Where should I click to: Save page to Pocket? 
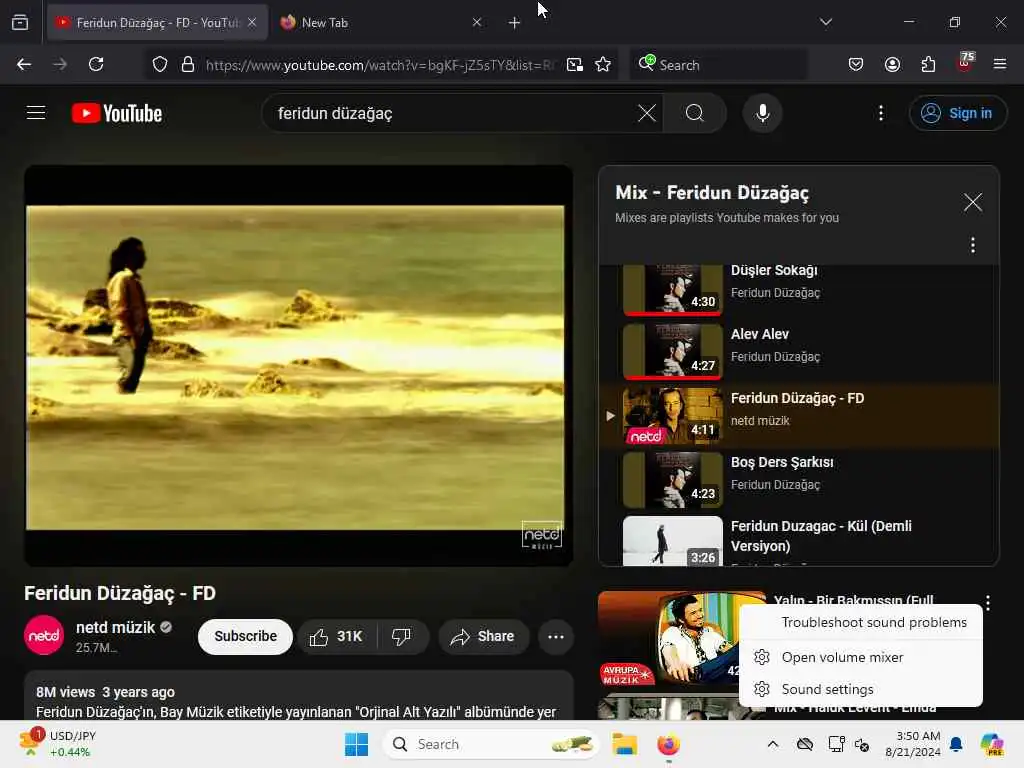[x=856, y=64]
